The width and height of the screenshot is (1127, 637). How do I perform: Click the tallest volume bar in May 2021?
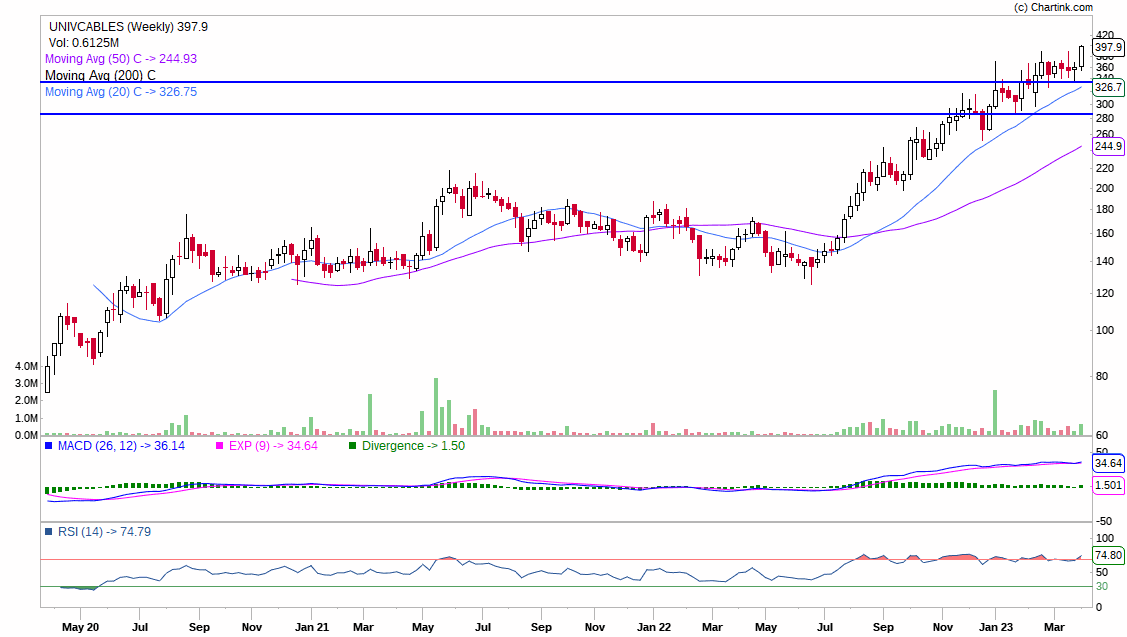click(436, 406)
